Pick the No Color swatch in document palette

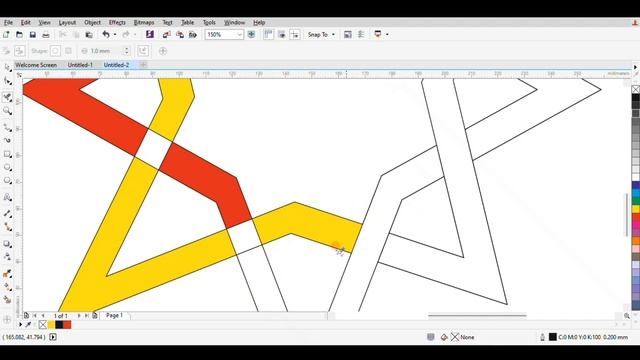(43, 325)
